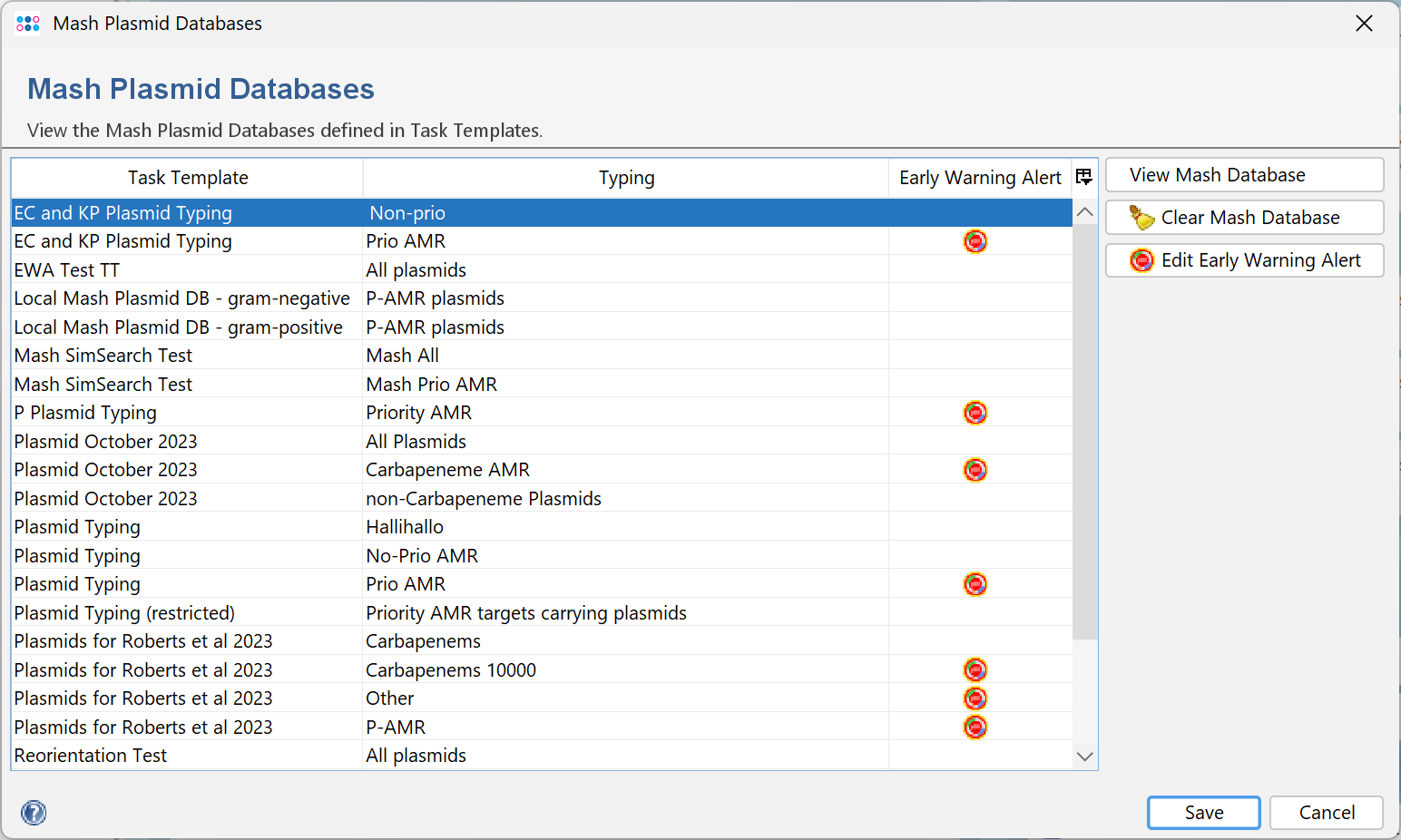Click alert icon for Carbapeneme AMR row

point(975,470)
